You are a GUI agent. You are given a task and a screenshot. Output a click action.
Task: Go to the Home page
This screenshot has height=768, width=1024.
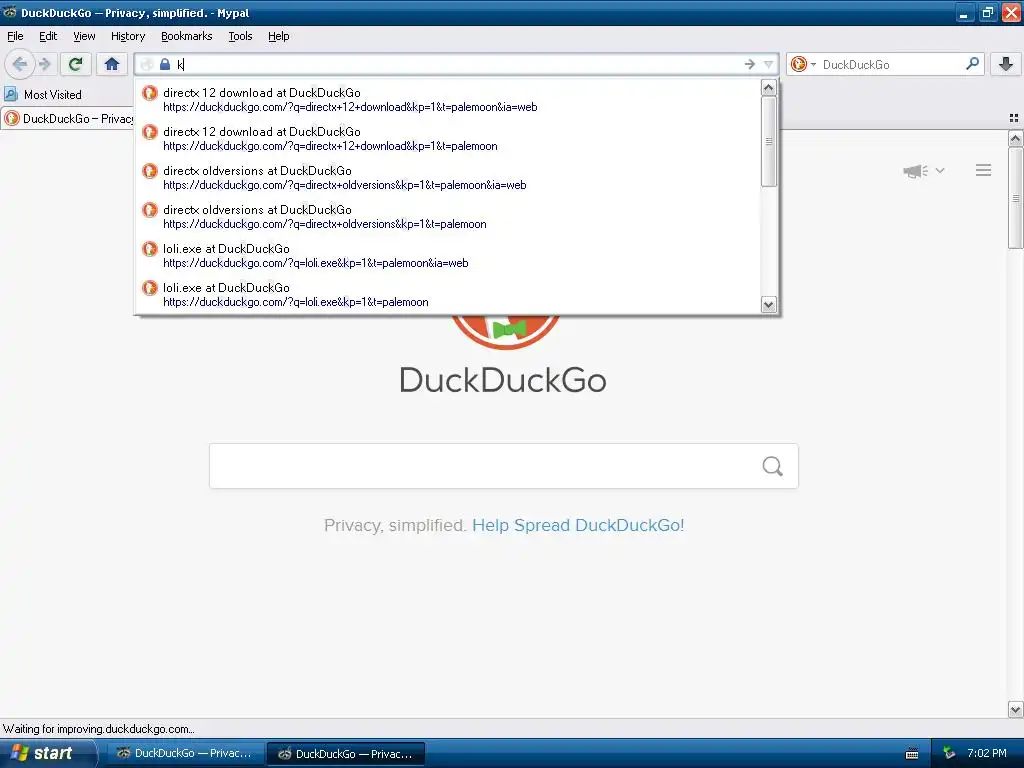(112, 64)
